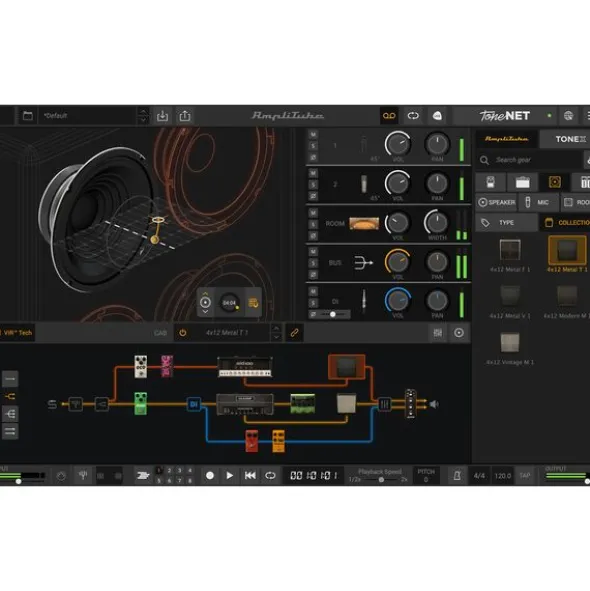Screen dimensions: 590x591
Task: Solo the BUS channel
Action: pyautogui.click(x=313, y=263)
